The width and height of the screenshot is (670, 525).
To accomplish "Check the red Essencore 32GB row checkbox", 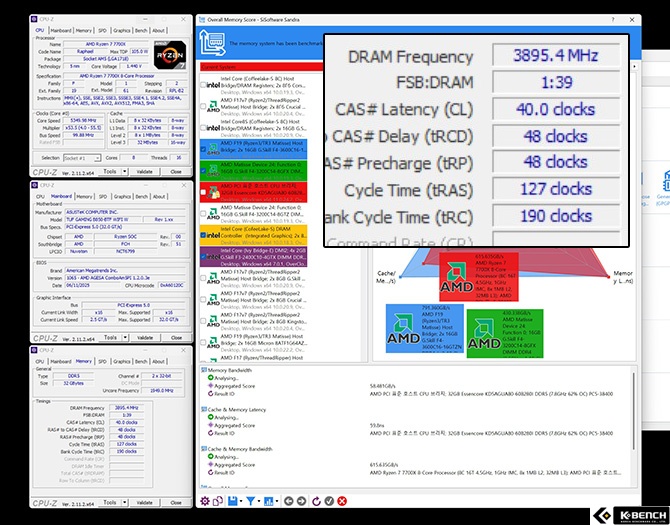I will [203, 192].
